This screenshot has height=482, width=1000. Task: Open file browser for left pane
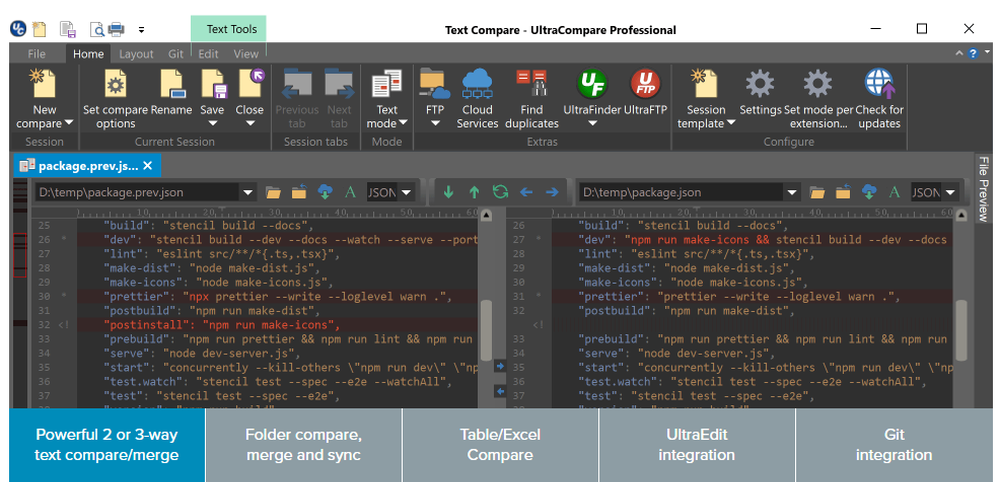coord(274,192)
